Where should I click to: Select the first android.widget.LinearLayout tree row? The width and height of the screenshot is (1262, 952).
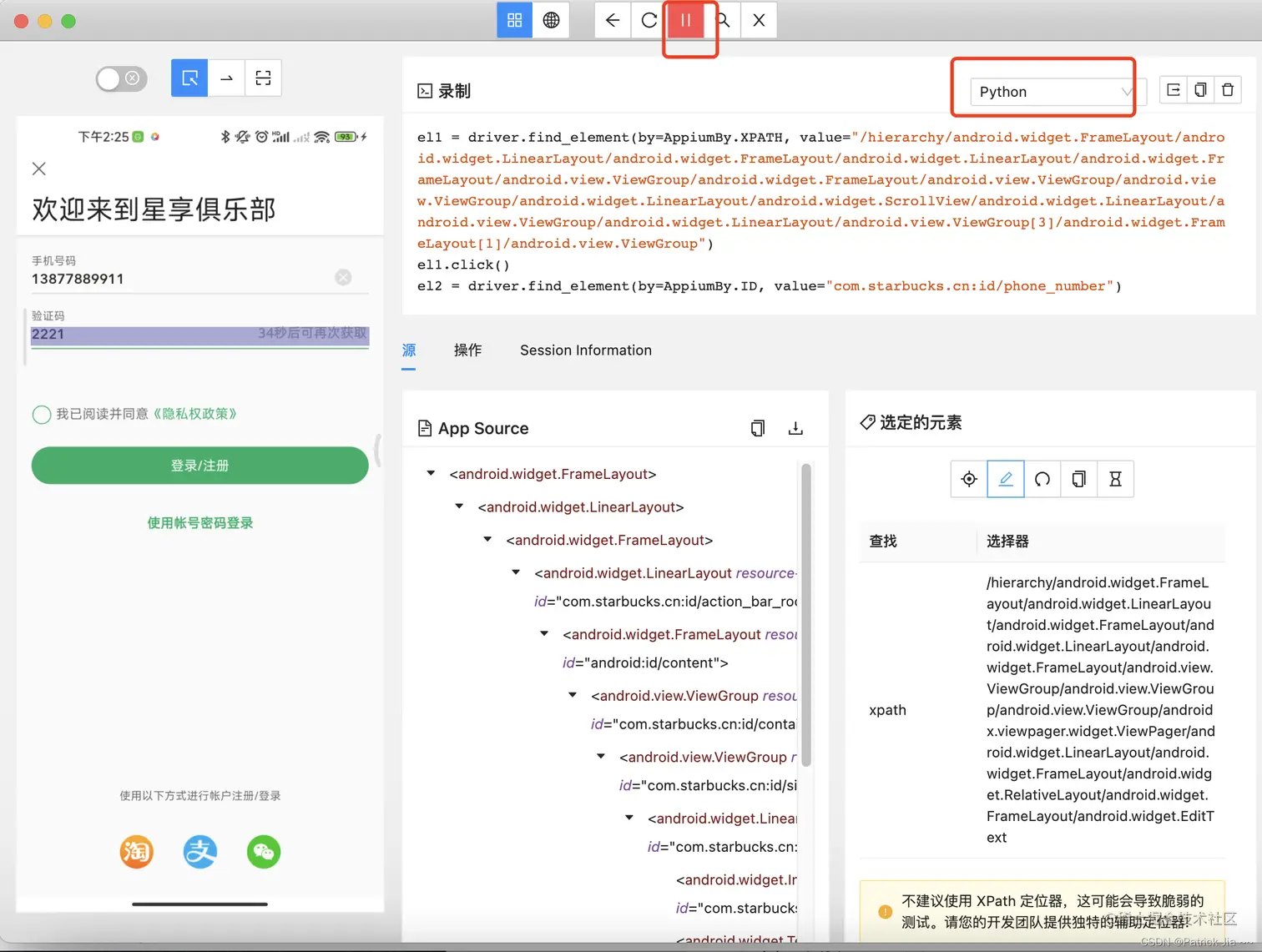581,507
